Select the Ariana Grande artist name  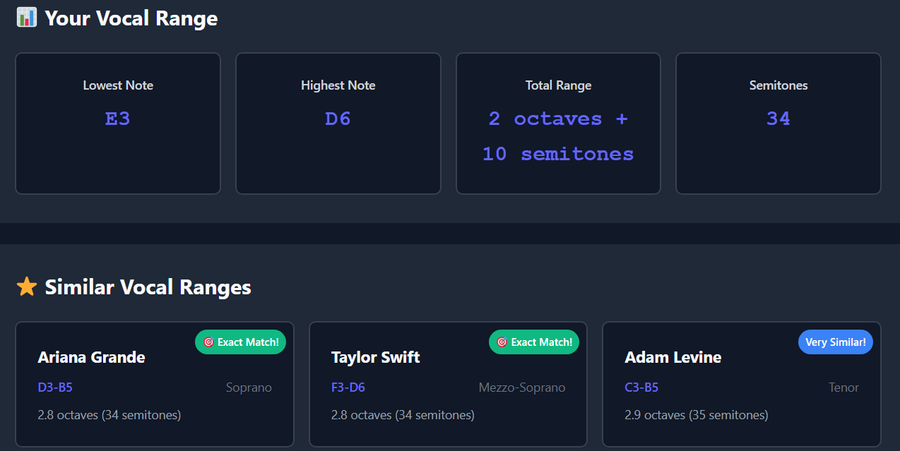click(91, 358)
